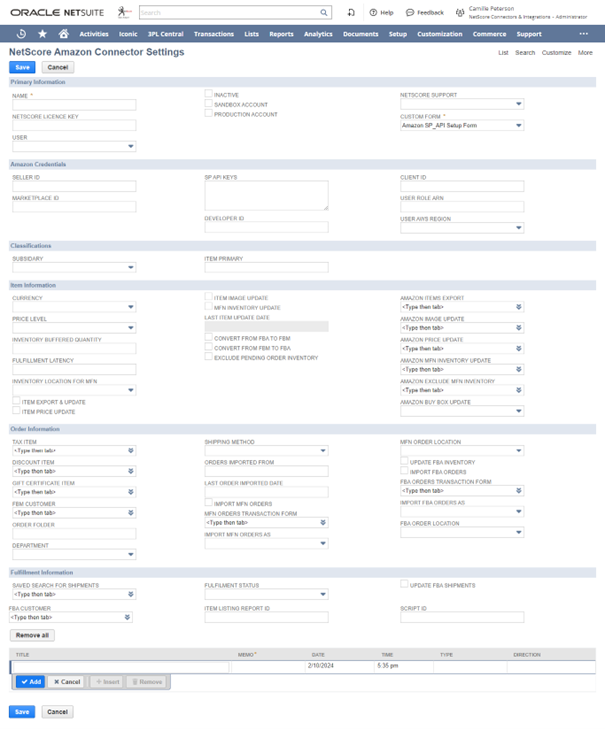The image size is (605, 730).
Task: Check Update FBA Shipments
Action: point(404,584)
